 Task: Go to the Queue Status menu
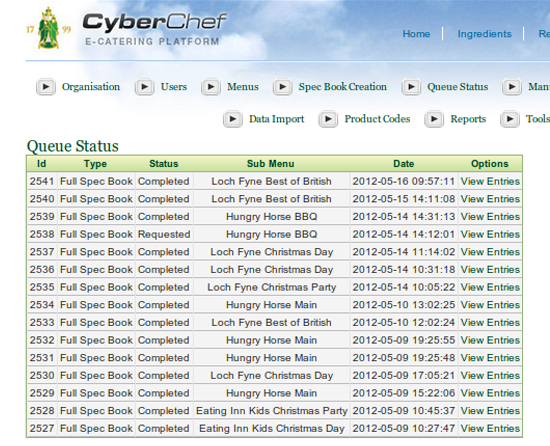(457, 87)
